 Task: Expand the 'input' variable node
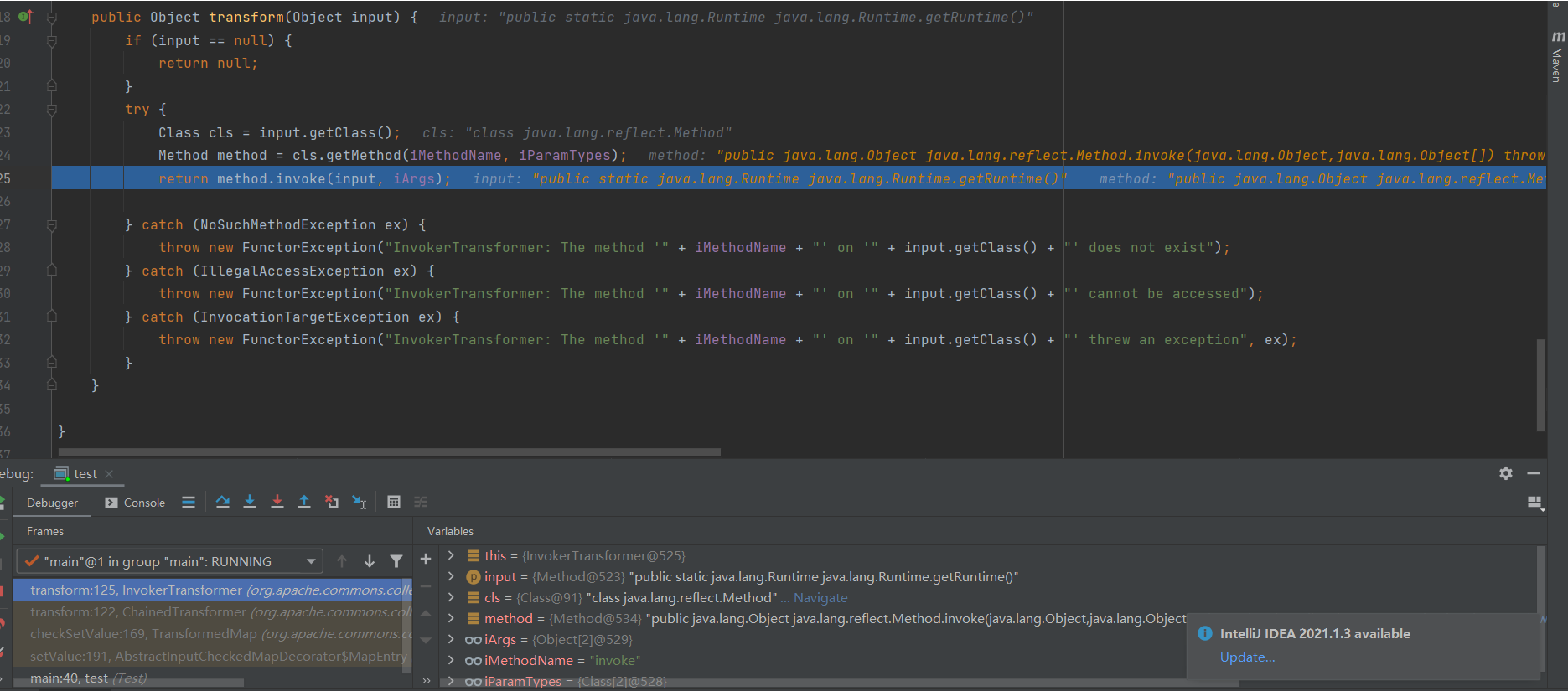click(x=451, y=576)
